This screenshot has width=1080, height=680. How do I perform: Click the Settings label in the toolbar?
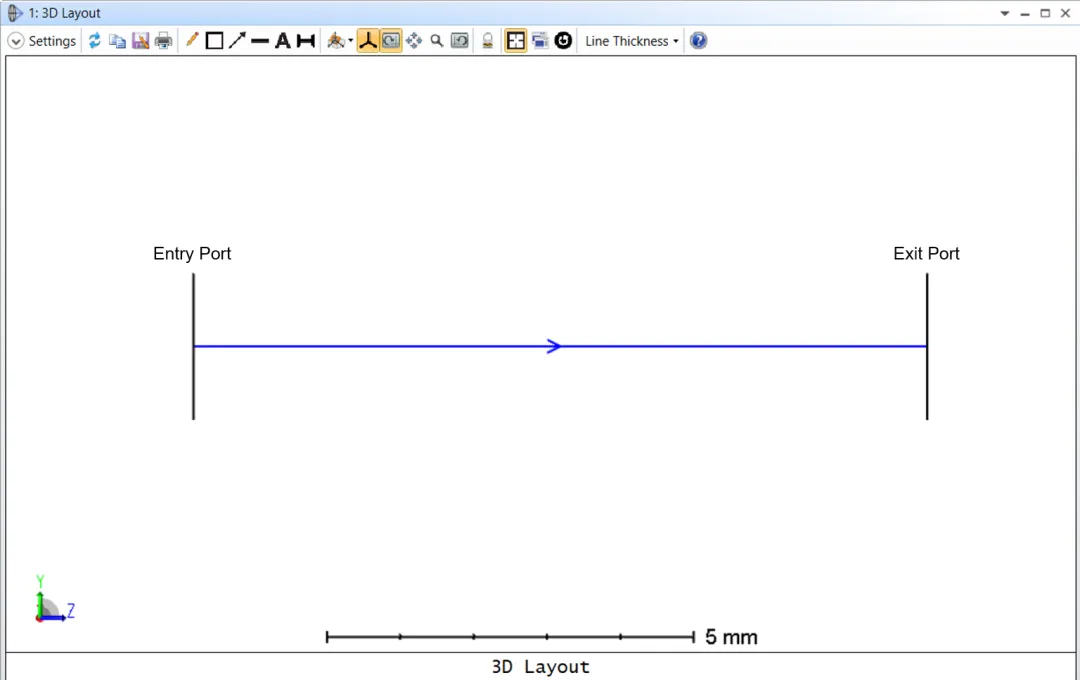click(52, 41)
